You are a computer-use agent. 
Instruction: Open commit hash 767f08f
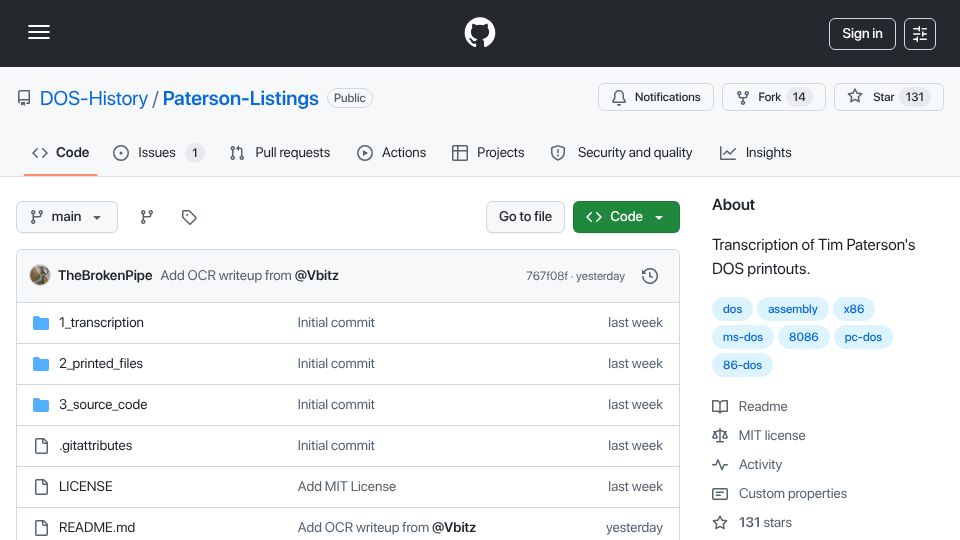[547, 276]
